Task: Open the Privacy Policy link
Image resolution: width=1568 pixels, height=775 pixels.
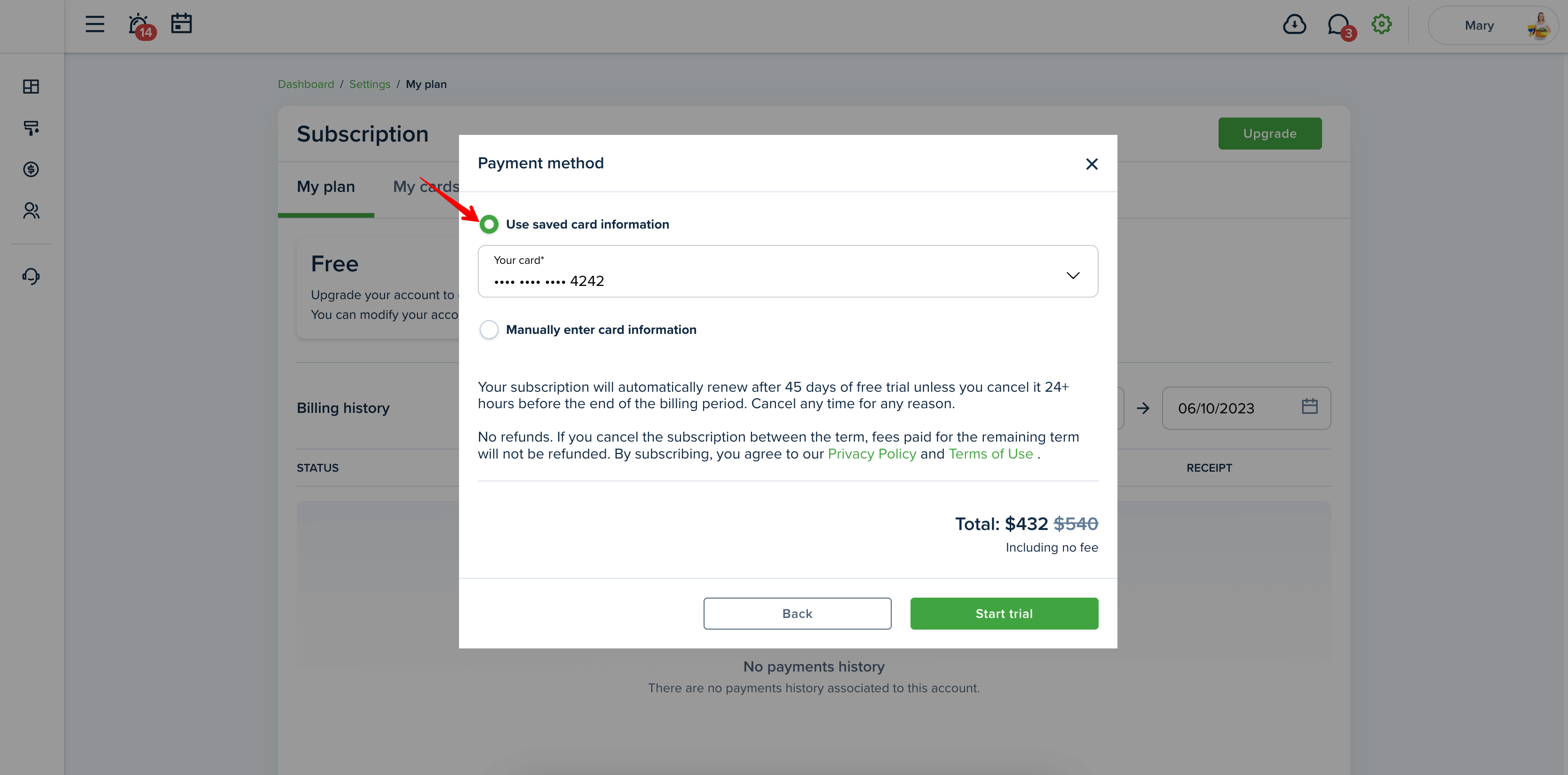Action: [x=871, y=454]
